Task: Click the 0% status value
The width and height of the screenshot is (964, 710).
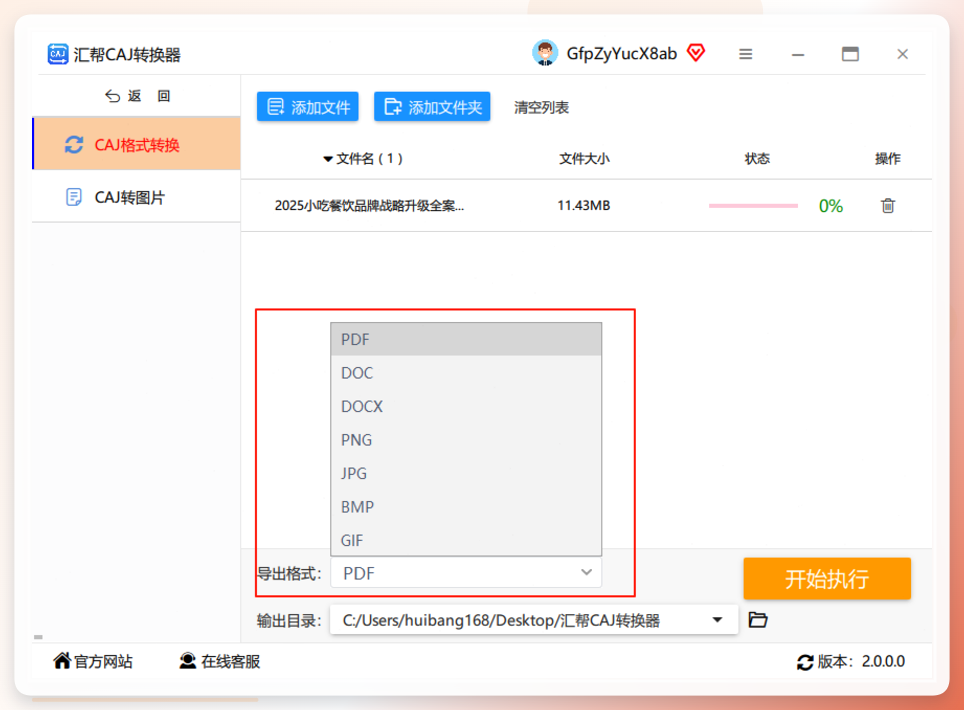Action: pos(831,206)
